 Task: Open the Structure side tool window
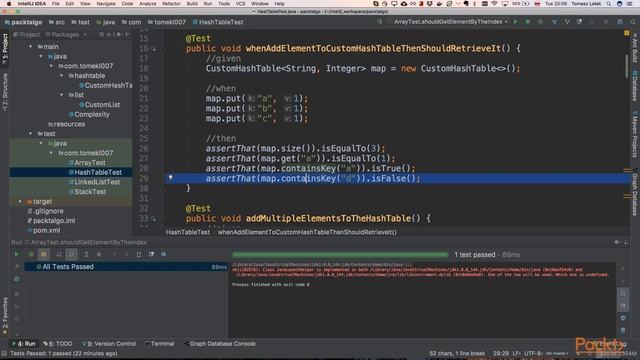pyautogui.click(x=5, y=92)
